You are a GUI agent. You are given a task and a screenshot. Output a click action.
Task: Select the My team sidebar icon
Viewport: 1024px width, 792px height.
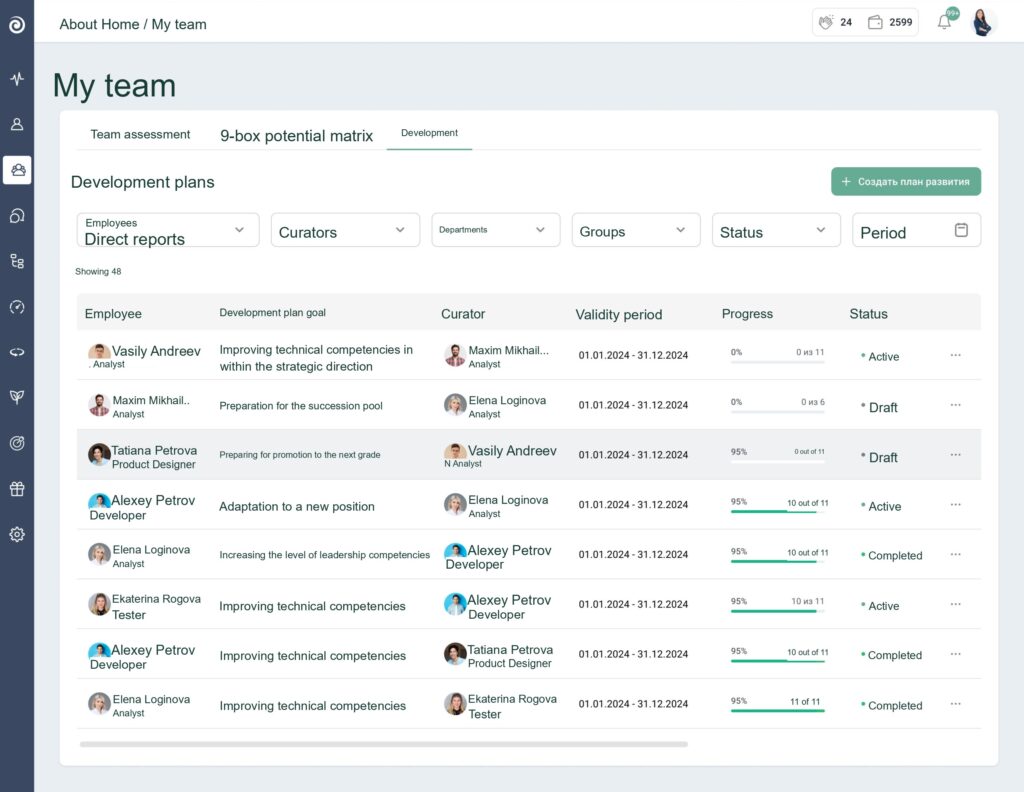click(x=17, y=170)
